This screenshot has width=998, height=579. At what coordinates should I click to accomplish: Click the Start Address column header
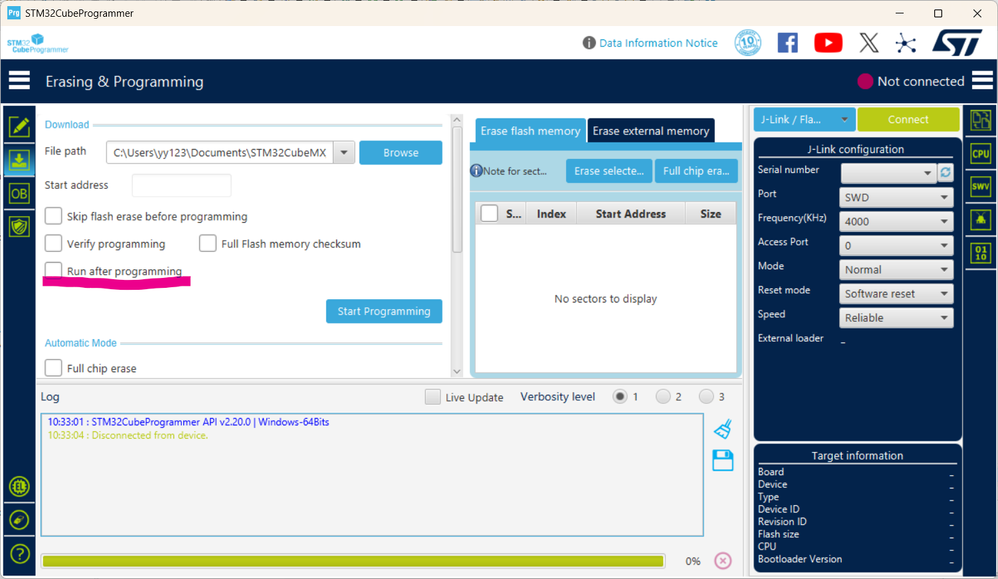pos(631,214)
